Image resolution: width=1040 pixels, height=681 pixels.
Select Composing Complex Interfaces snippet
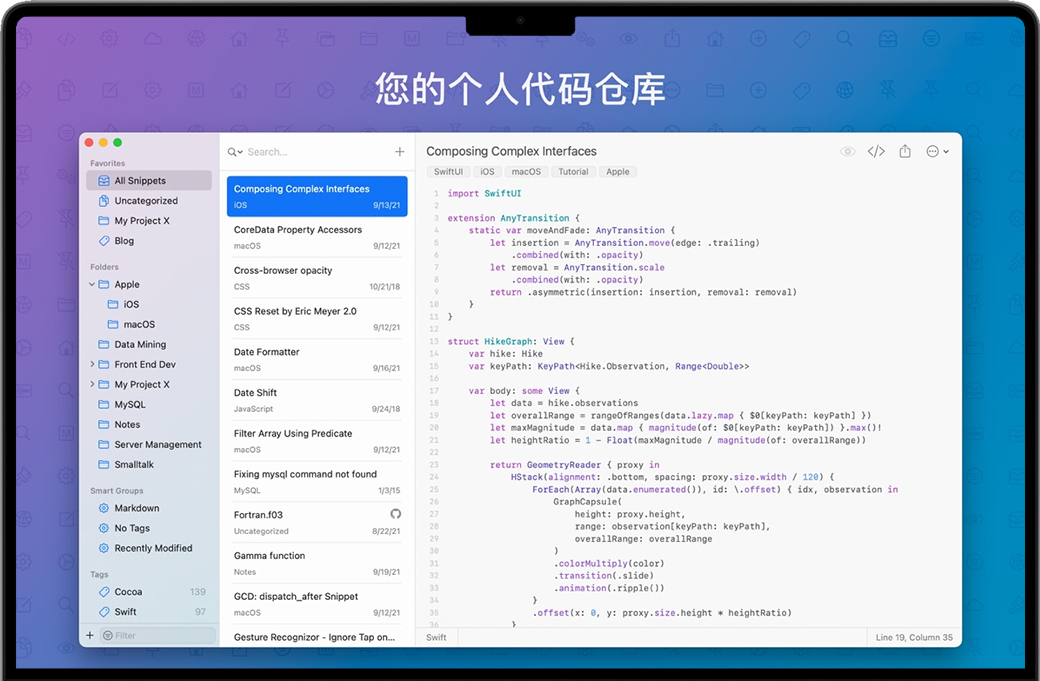pos(317,196)
